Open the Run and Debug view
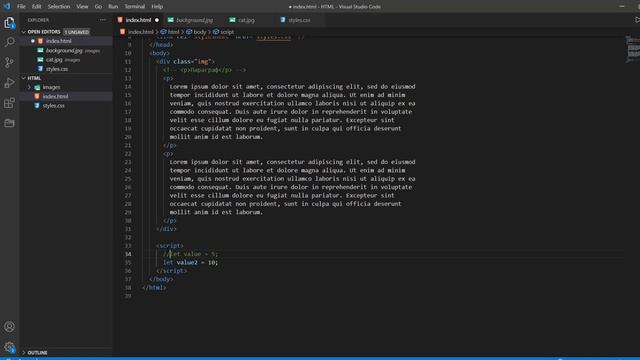Image resolution: width=640 pixels, height=360 pixels. click(x=9, y=82)
